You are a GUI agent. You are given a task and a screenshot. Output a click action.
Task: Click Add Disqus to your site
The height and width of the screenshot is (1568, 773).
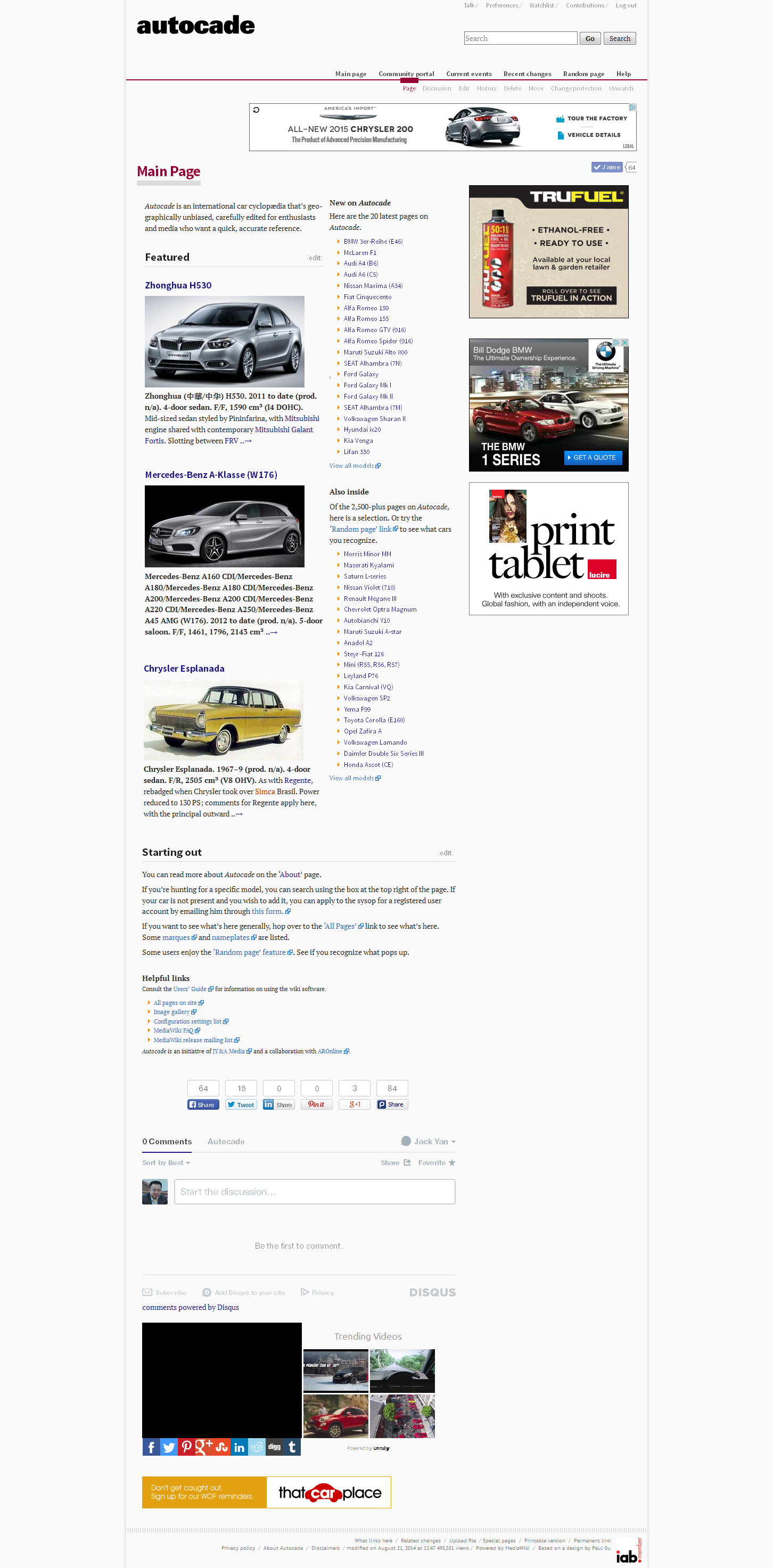(x=243, y=1292)
